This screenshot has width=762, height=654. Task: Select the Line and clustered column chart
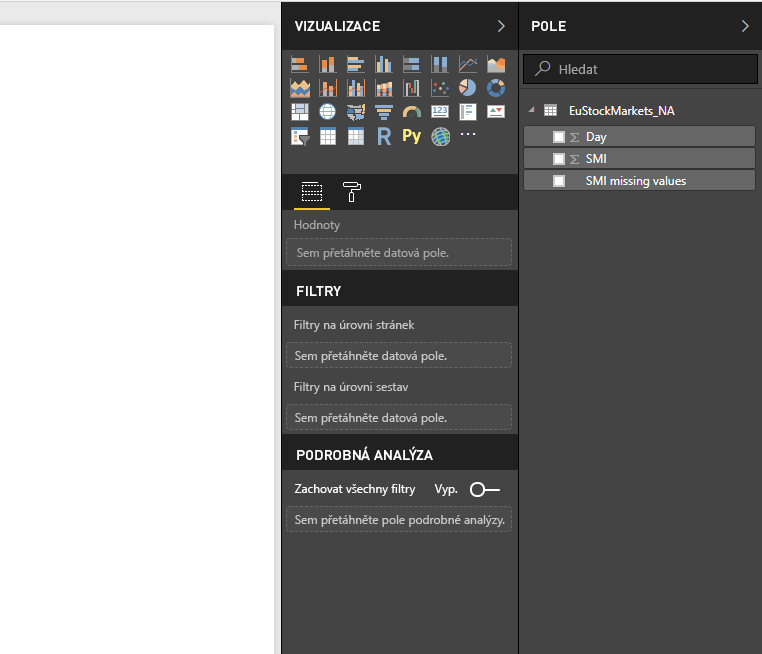click(356, 88)
